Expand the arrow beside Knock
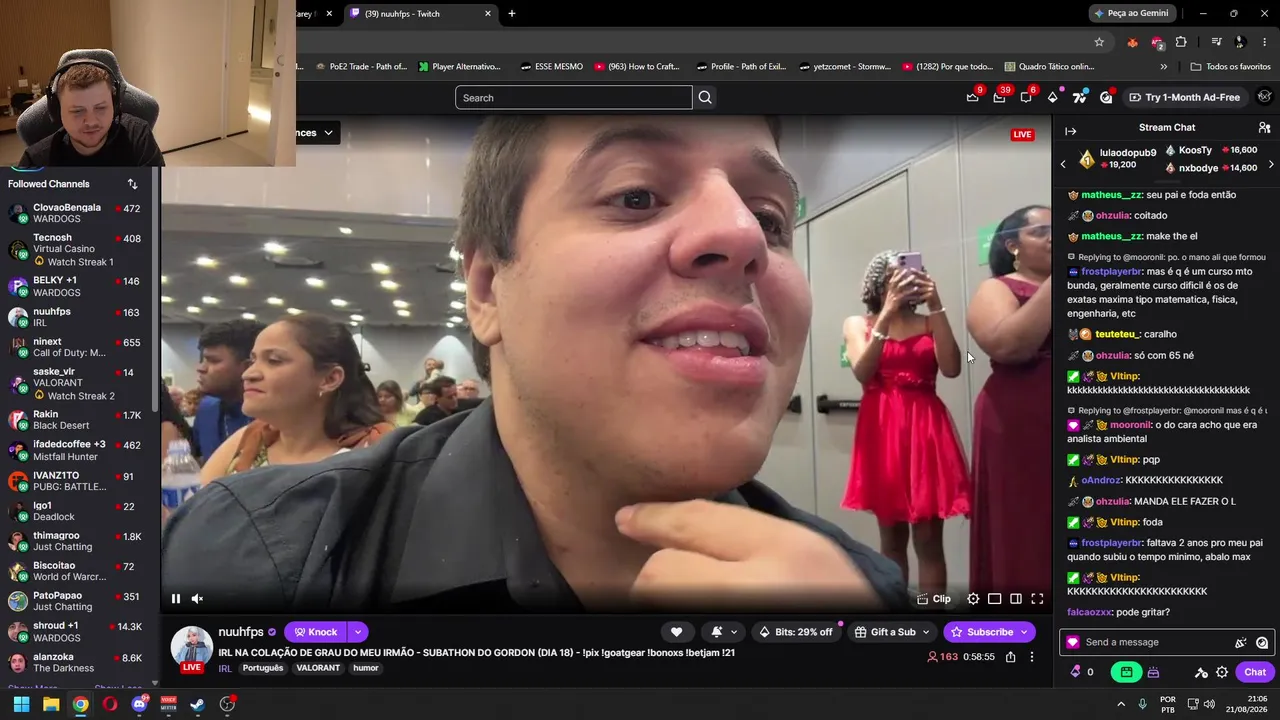 (357, 632)
